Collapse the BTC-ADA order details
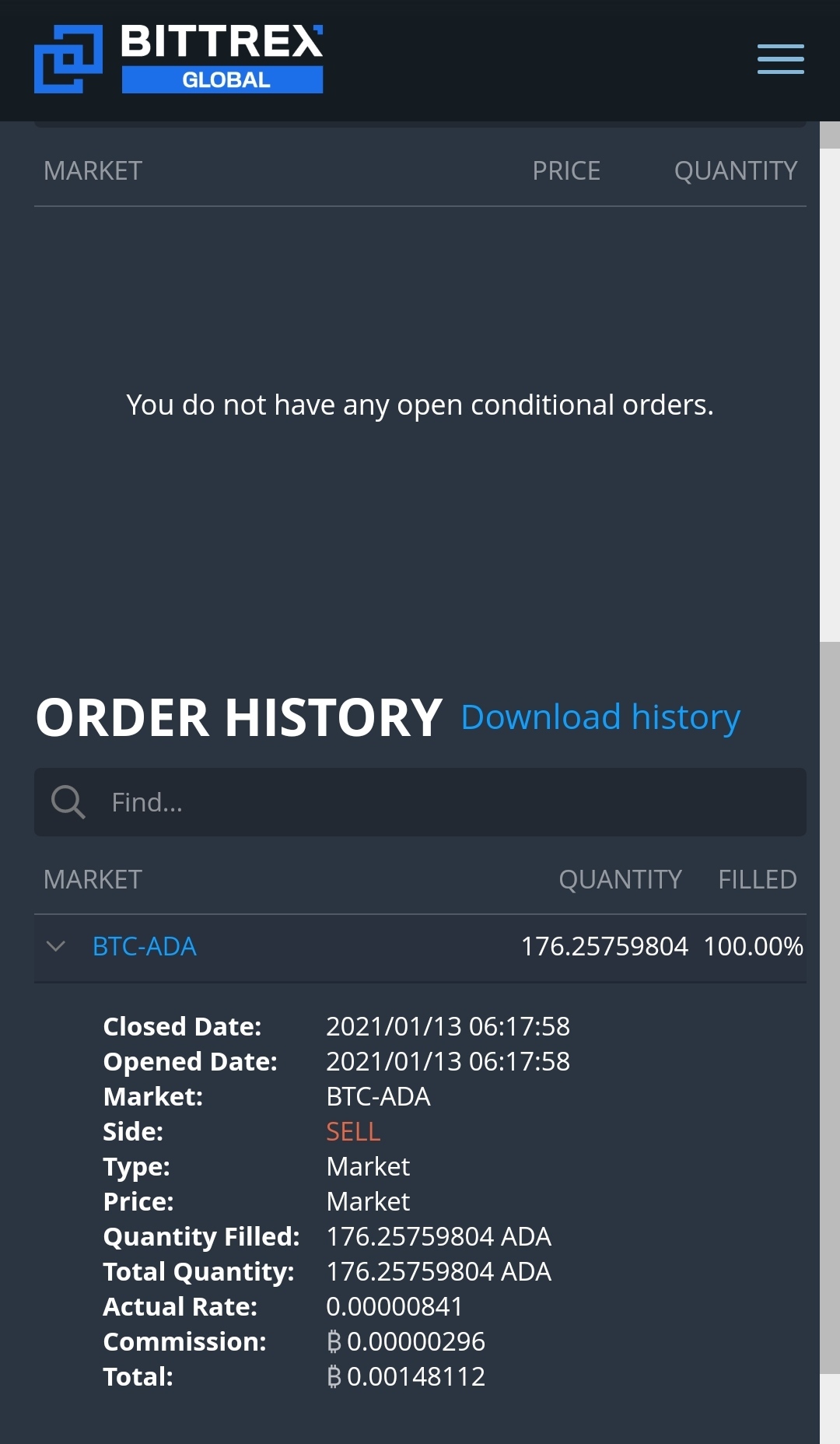 pyautogui.click(x=56, y=947)
